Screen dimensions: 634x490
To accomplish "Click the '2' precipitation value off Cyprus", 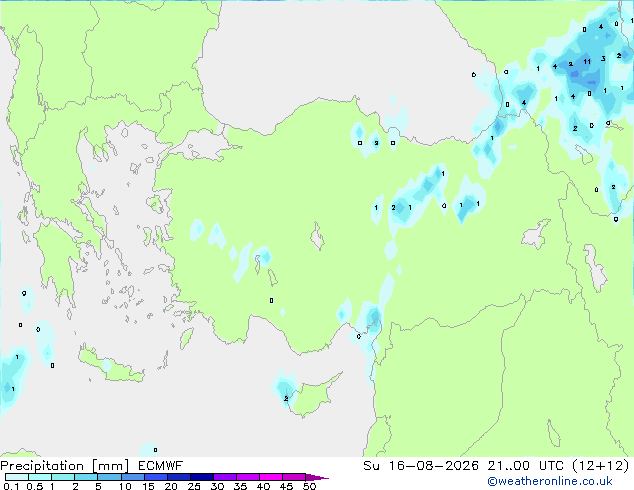I will pos(286,399).
